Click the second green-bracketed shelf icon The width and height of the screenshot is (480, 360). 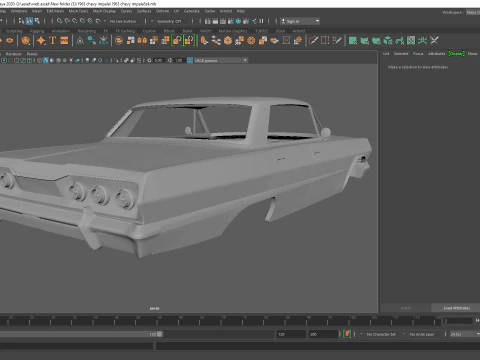[x=189, y=41]
